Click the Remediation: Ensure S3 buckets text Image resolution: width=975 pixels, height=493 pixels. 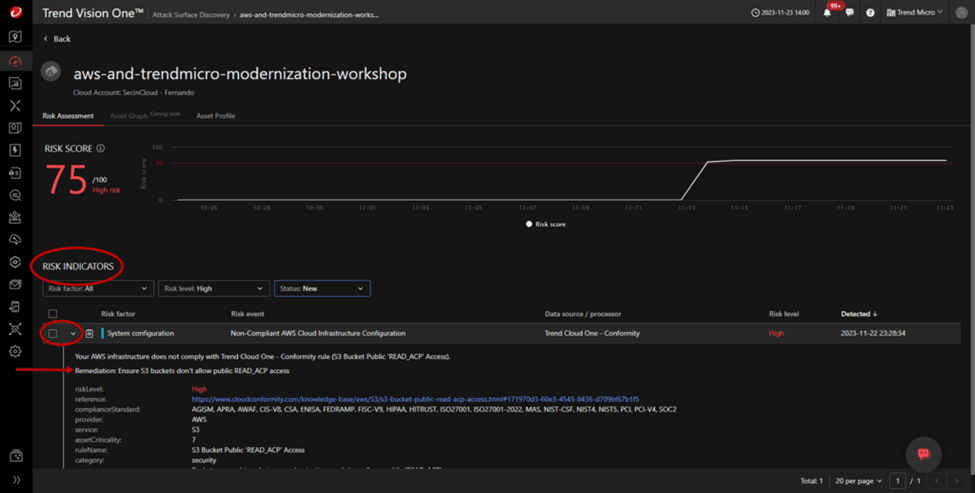(x=182, y=371)
